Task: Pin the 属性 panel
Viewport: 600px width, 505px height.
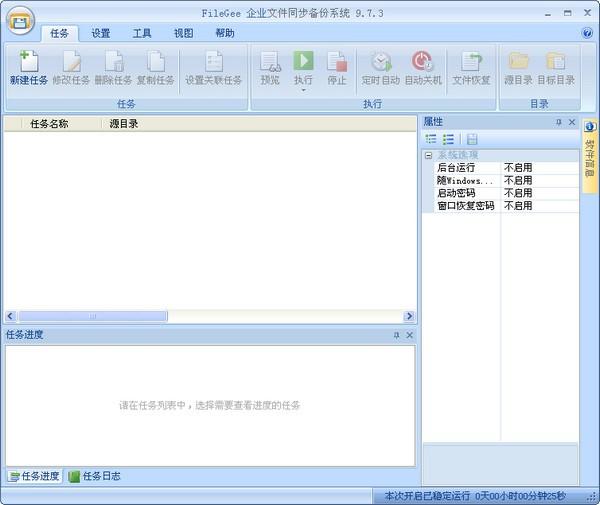Action: coord(559,122)
